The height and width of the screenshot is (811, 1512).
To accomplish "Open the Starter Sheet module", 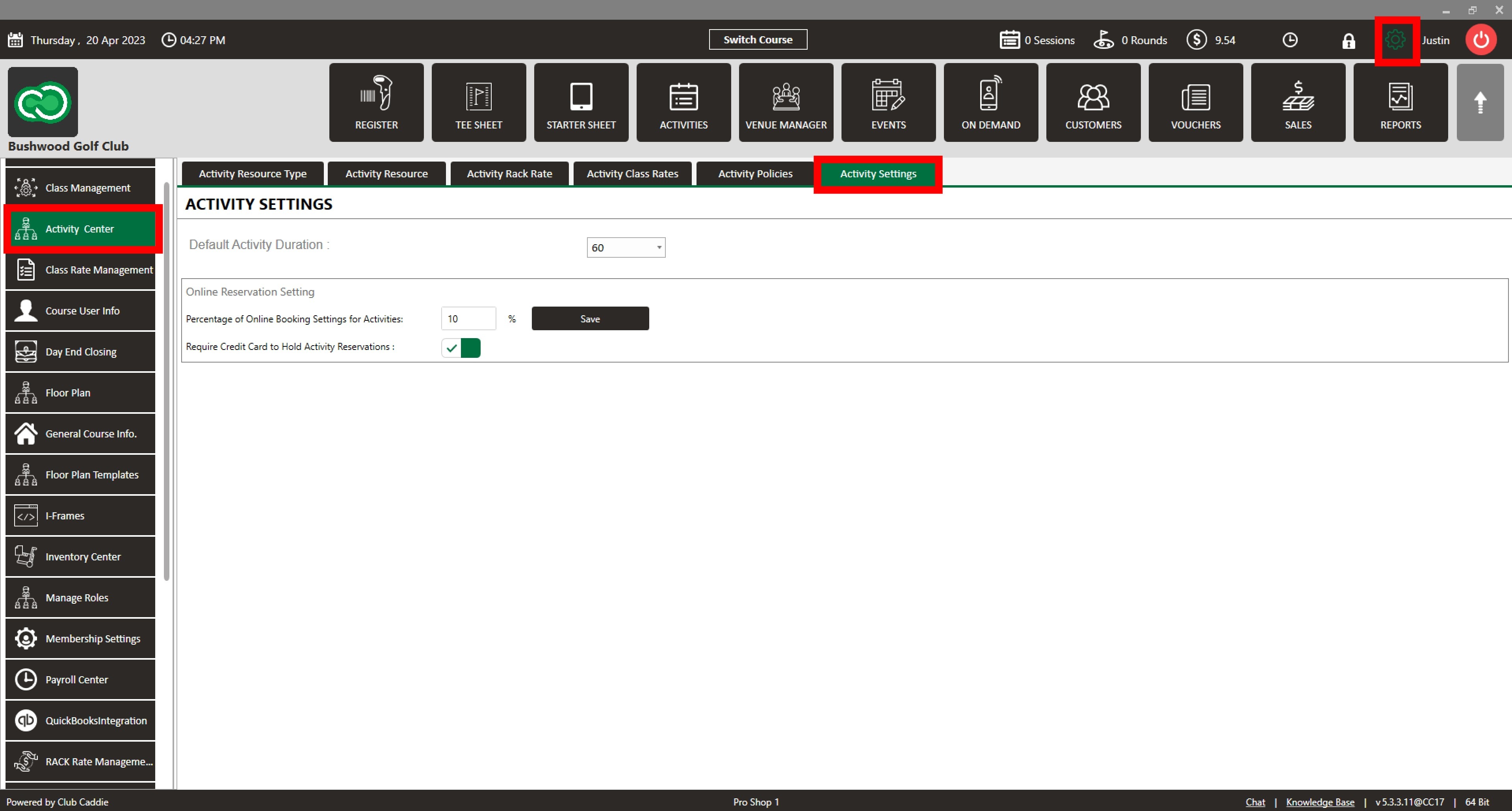I will tap(581, 102).
